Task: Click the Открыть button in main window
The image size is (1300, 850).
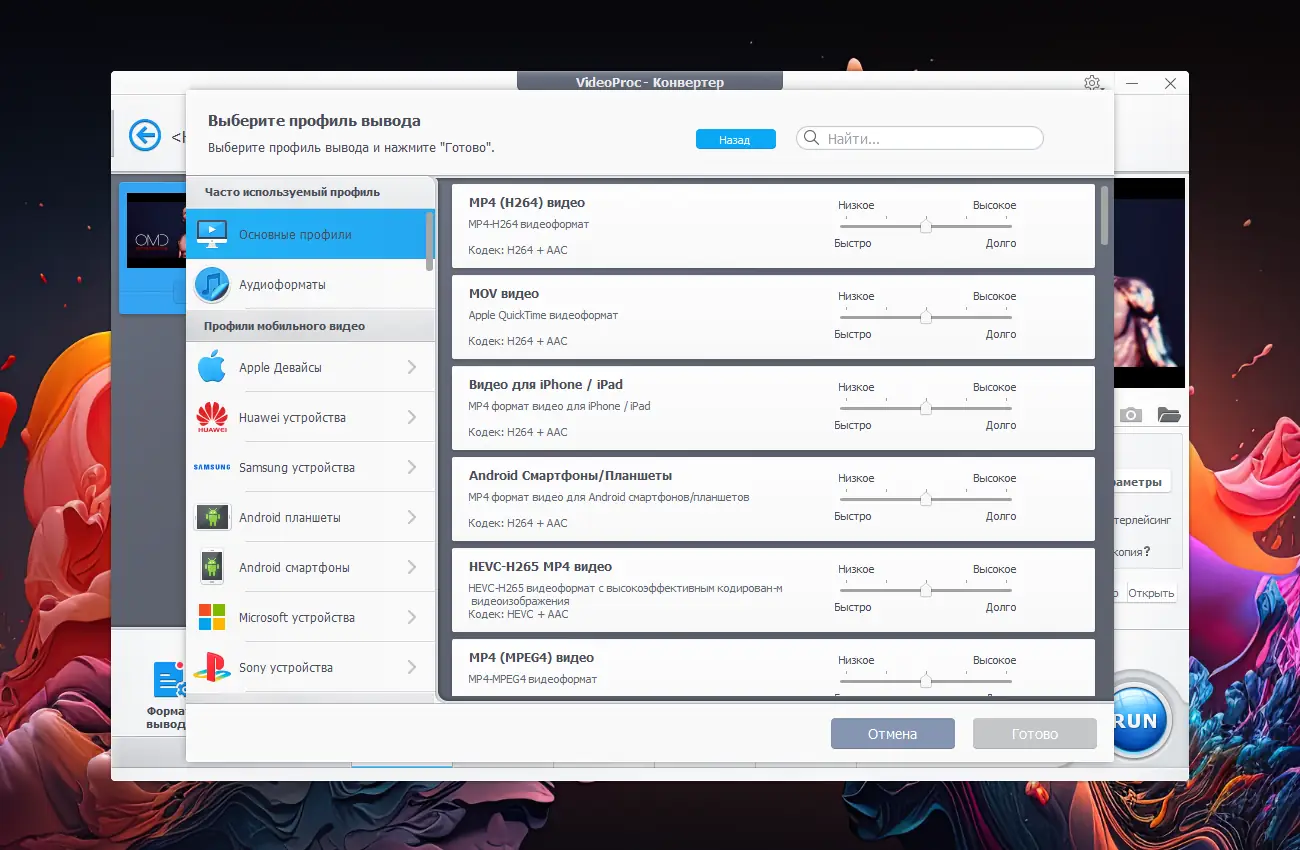Action: pos(1151,593)
